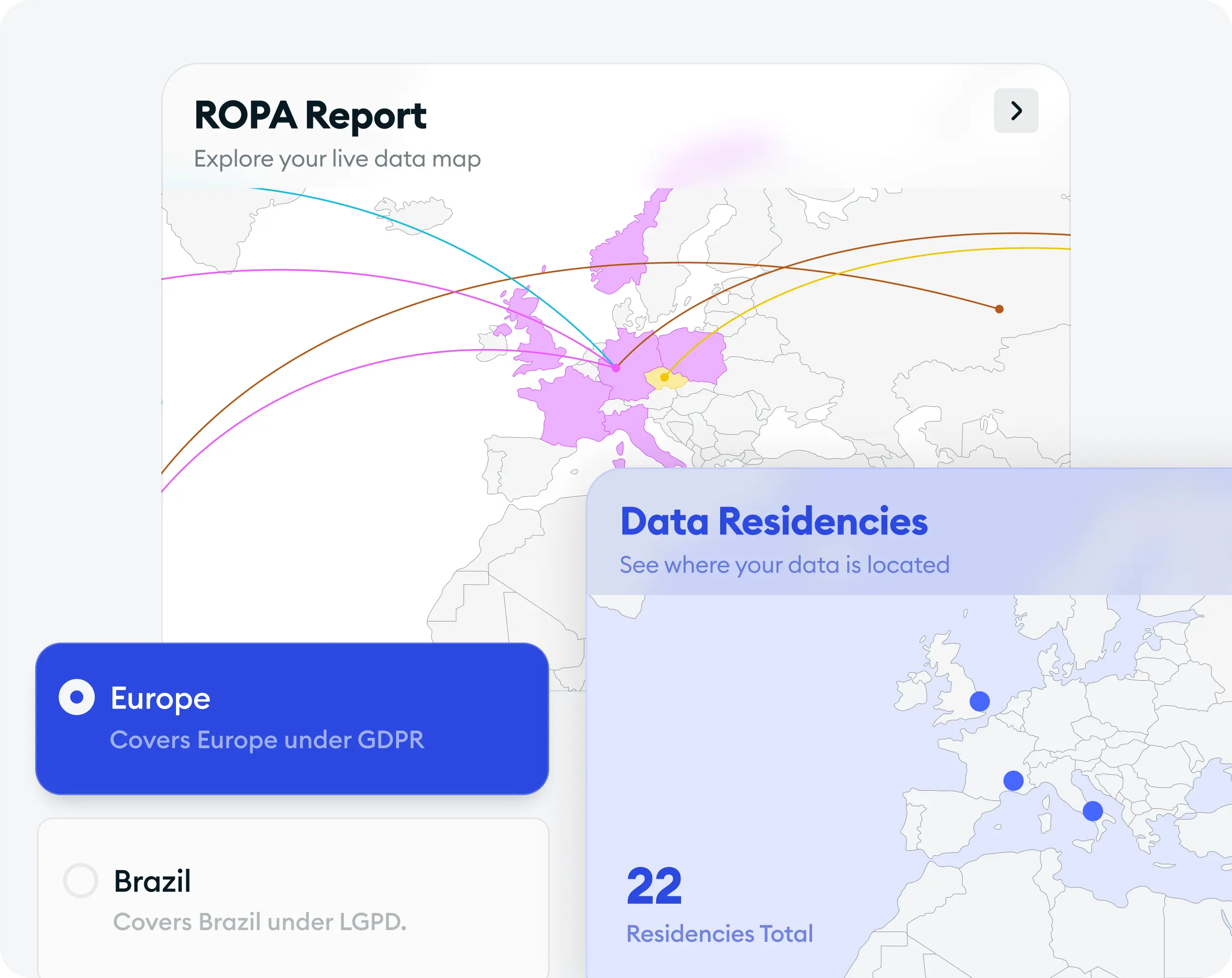The height and width of the screenshot is (978, 1232).
Task: Click the Iceland outline on the map
Action: (x=413, y=214)
